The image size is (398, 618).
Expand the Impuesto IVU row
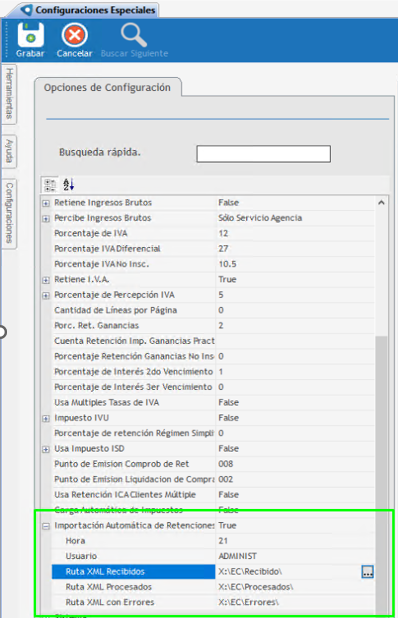coord(46,419)
